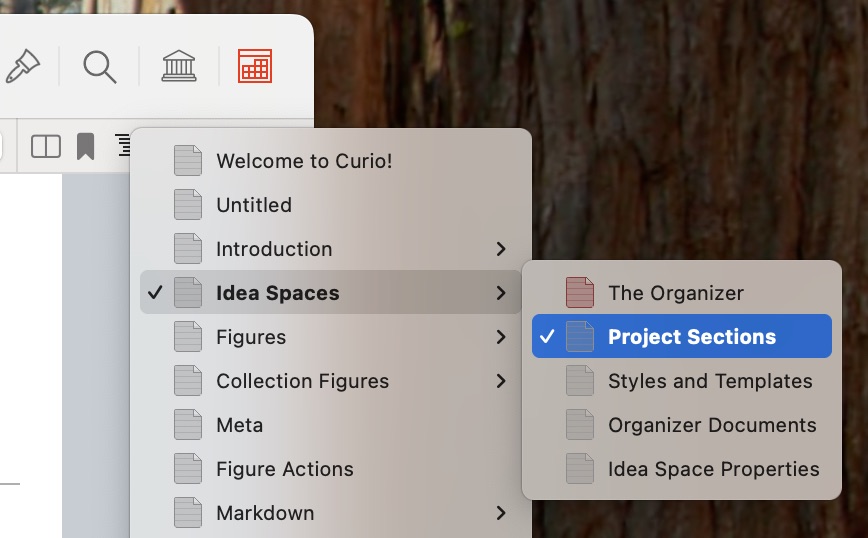868x538 pixels.
Task: Select Idea Space Properties
Action: click(713, 469)
